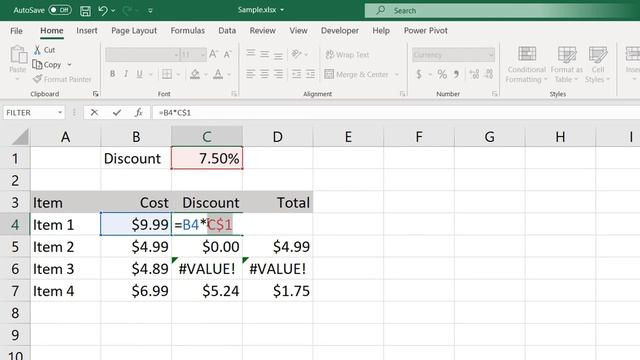Expand the Copy options arrow

(69, 64)
